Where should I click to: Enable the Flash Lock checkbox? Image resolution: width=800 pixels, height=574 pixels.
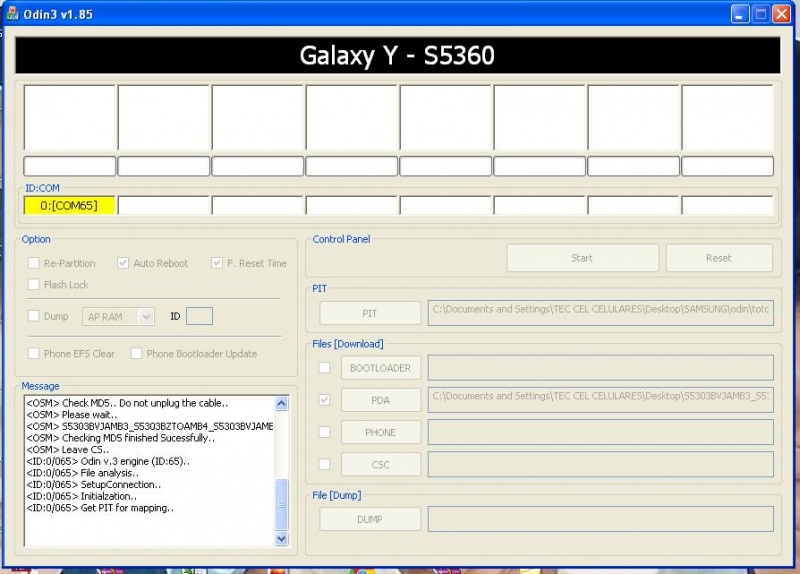coord(34,284)
